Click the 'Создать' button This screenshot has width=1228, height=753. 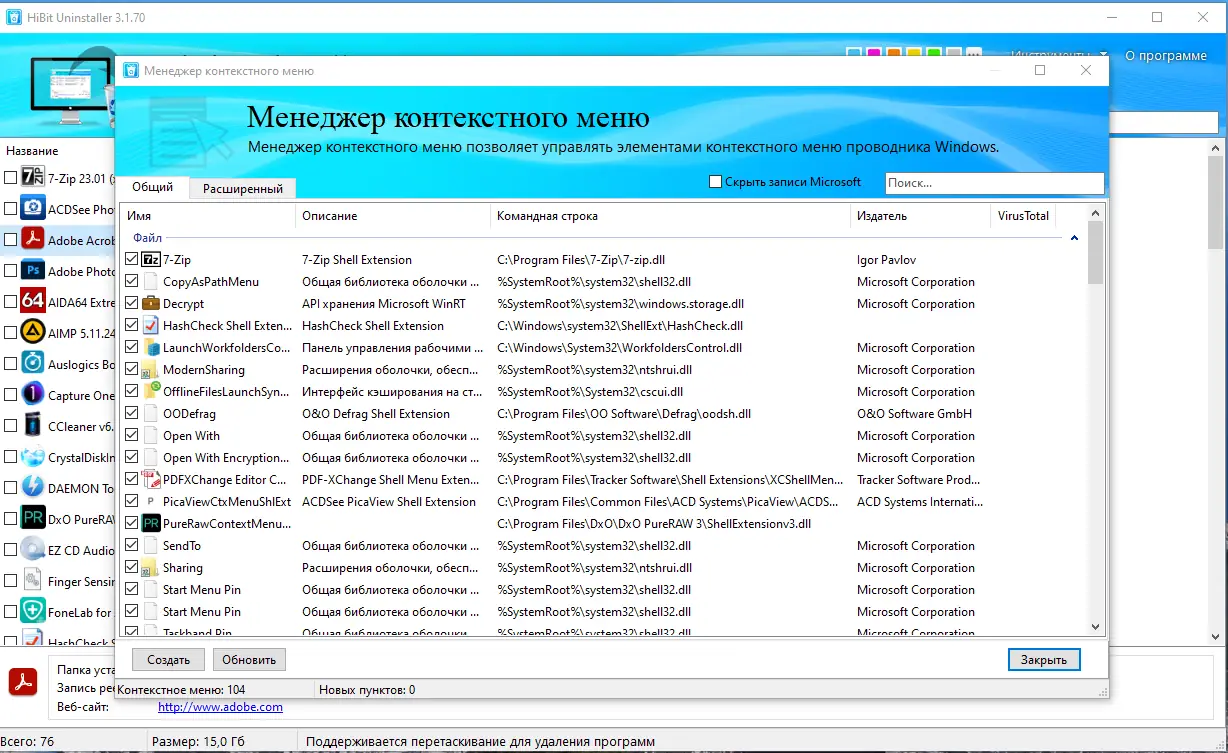(x=168, y=659)
